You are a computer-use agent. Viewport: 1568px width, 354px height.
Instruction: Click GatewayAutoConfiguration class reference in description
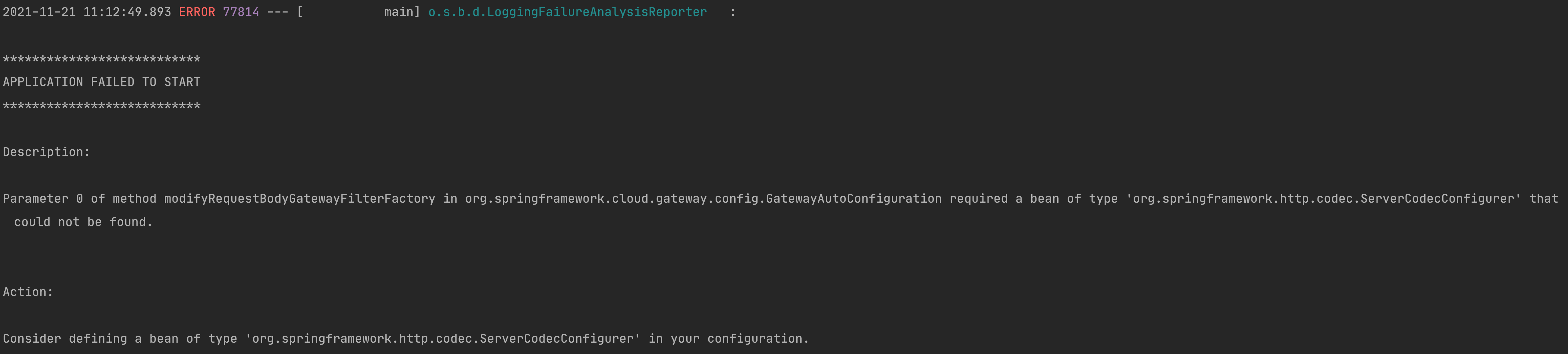coord(853,199)
